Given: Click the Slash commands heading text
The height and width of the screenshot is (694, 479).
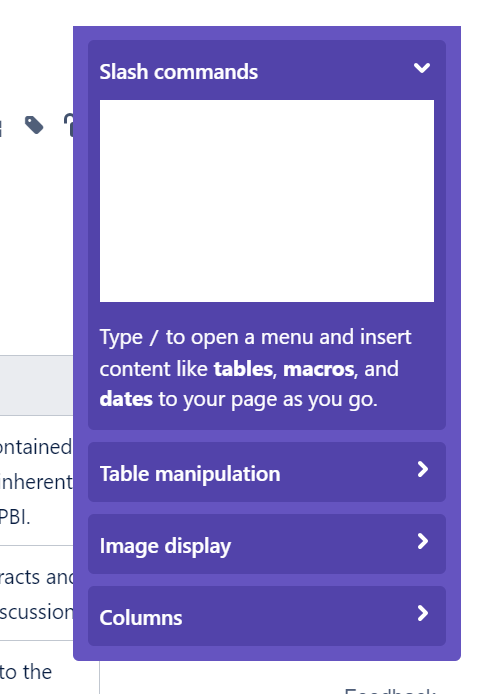Looking at the screenshot, I should coord(178,72).
